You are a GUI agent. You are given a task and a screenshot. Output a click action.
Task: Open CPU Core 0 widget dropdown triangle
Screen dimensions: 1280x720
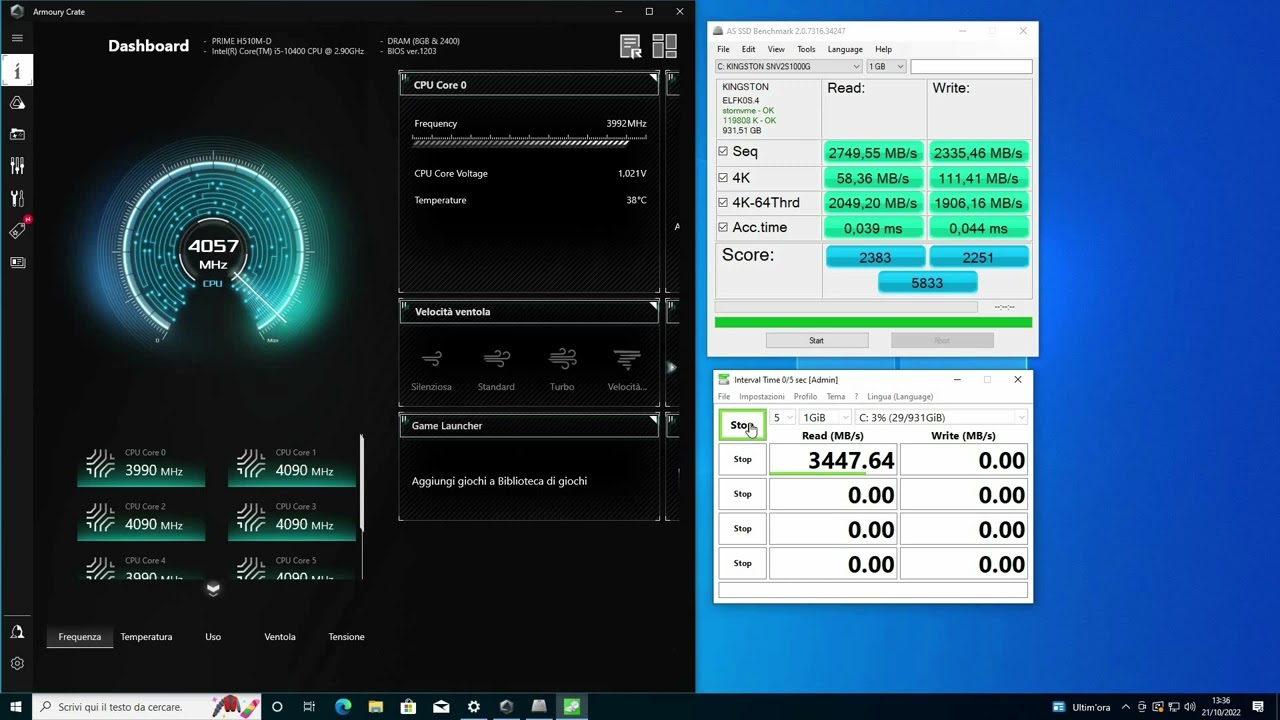pos(653,77)
